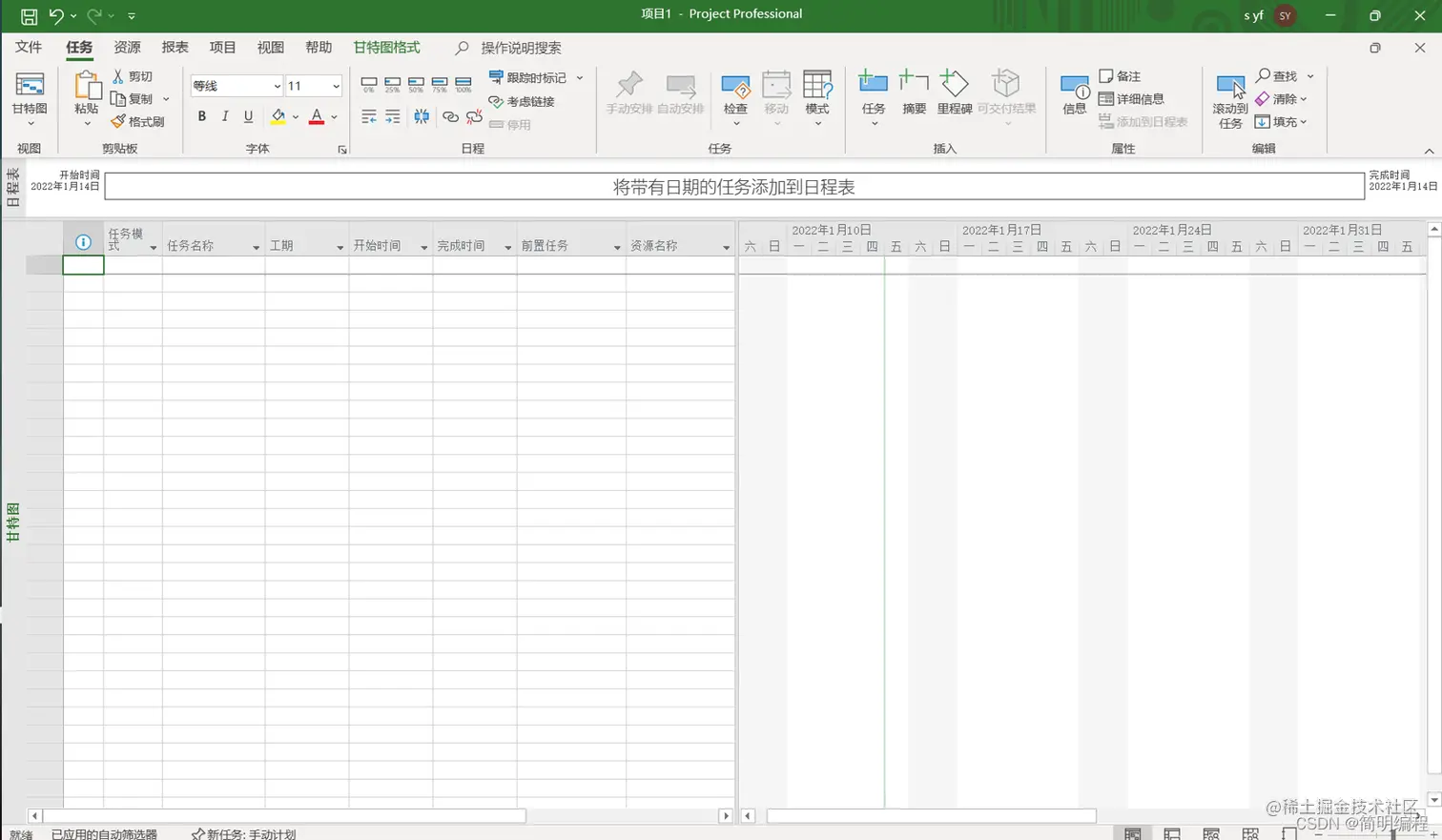1442x840 pixels.
Task: Open 开始时间 column filter dropdown
Action: (423, 248)
